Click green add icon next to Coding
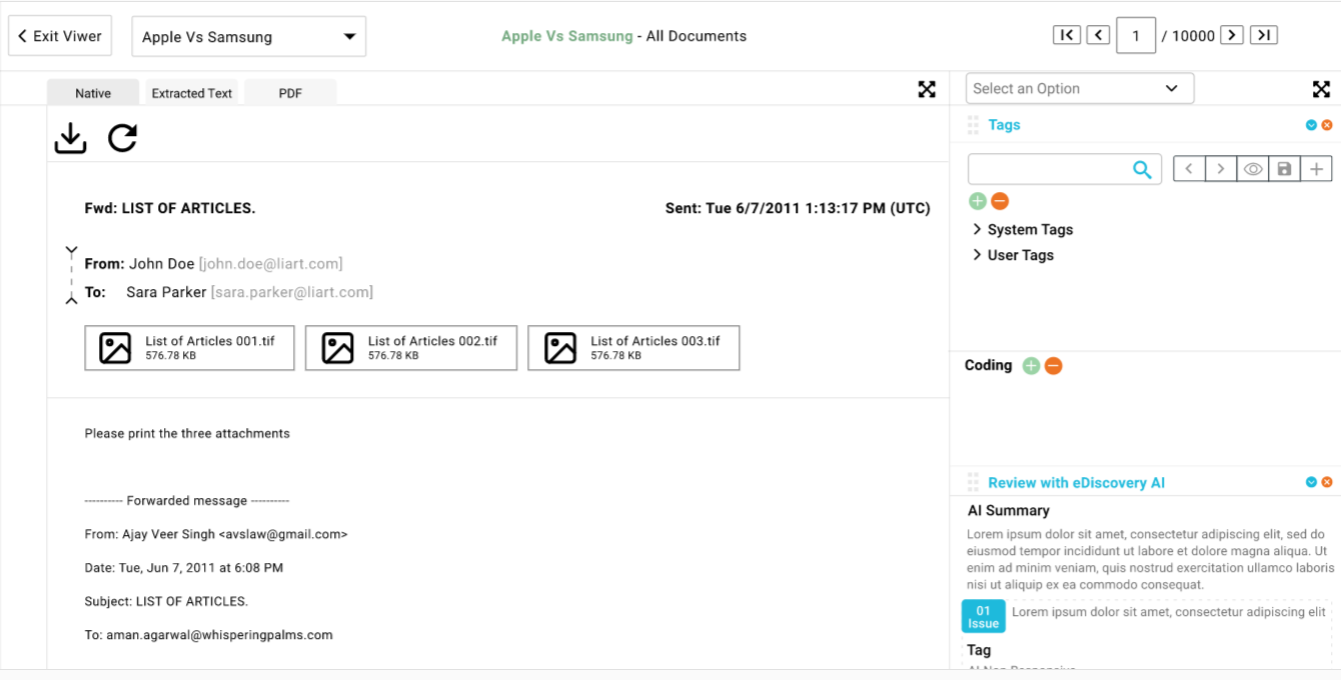 tap(1031, 366)
